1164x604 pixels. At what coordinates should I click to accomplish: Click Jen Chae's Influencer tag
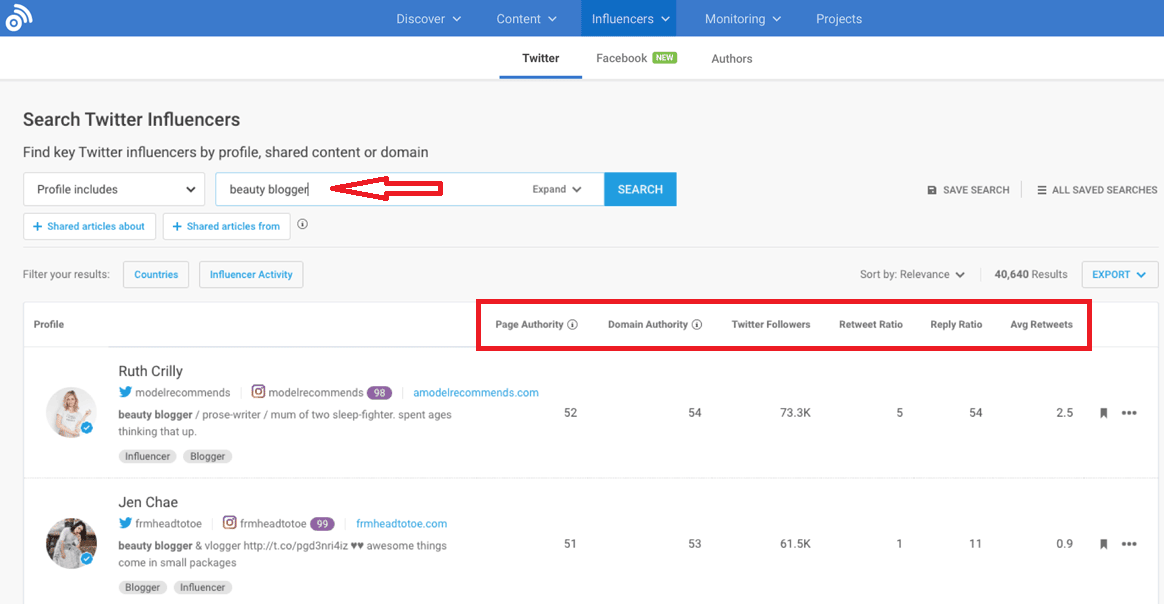(x=202, y=588)
